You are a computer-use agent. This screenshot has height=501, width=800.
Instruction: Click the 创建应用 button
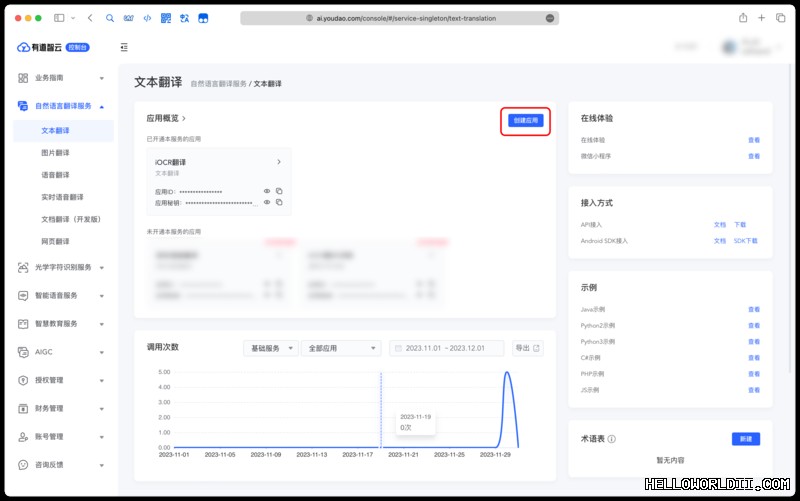click(x=526, y=120)
